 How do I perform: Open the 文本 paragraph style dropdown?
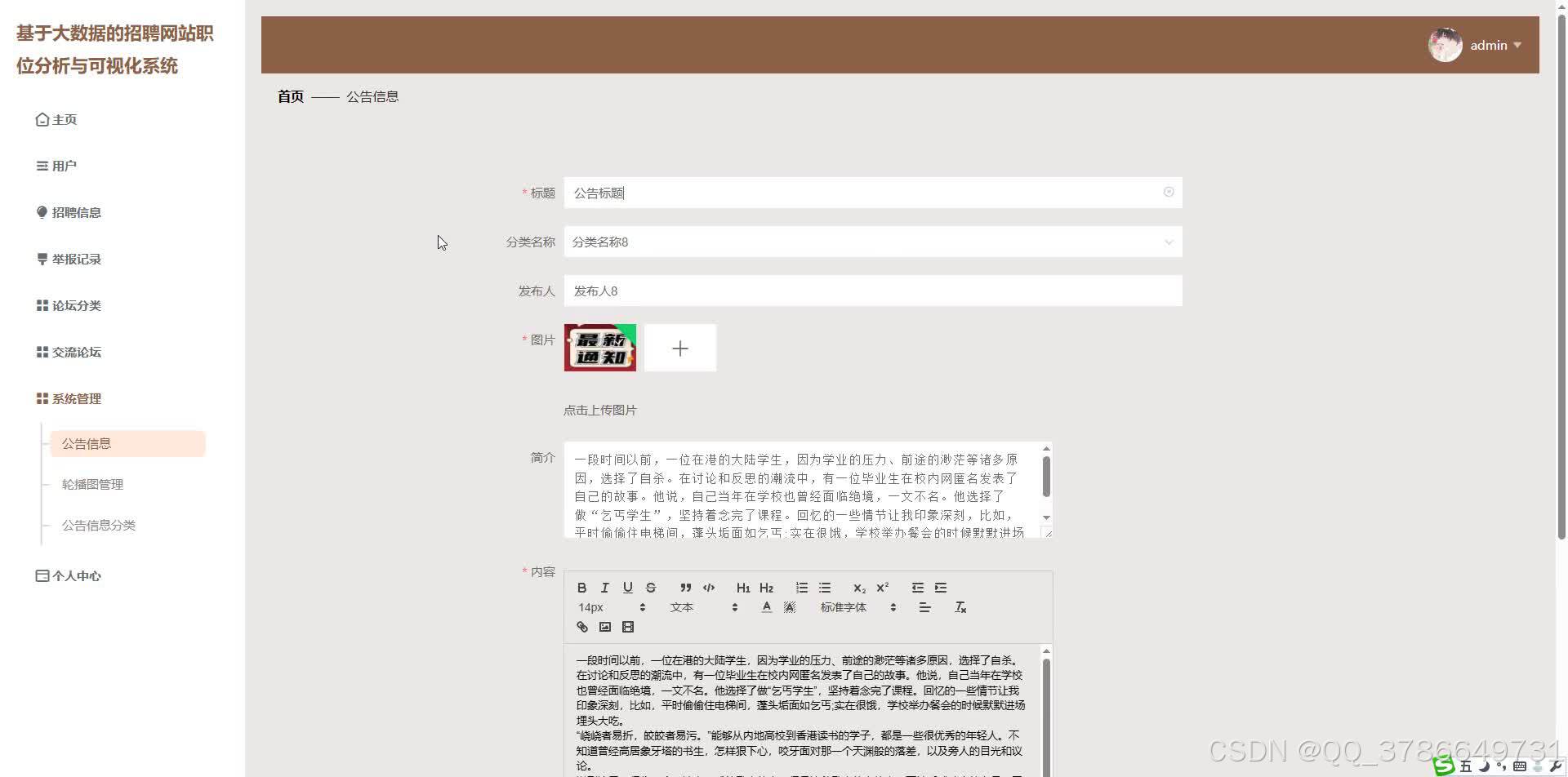[x=703, y=607]
